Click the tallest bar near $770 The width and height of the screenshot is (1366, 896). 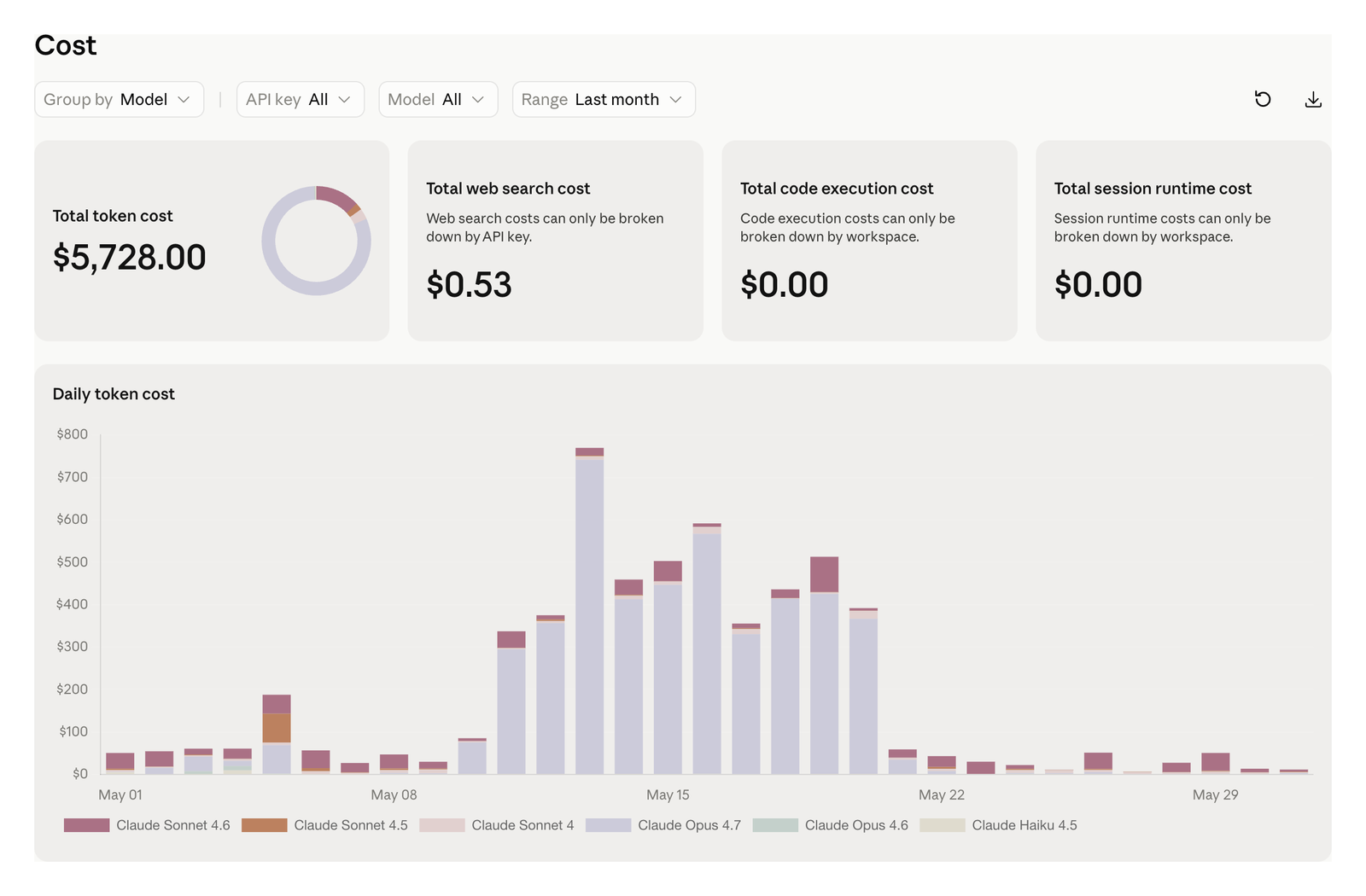click(589, 611)
